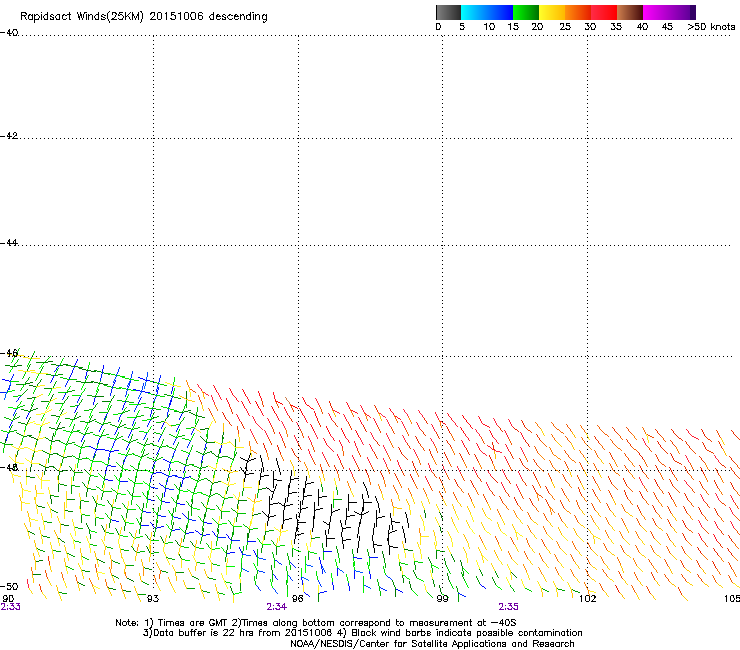Click legend tick label '25'

pos(565,27)
